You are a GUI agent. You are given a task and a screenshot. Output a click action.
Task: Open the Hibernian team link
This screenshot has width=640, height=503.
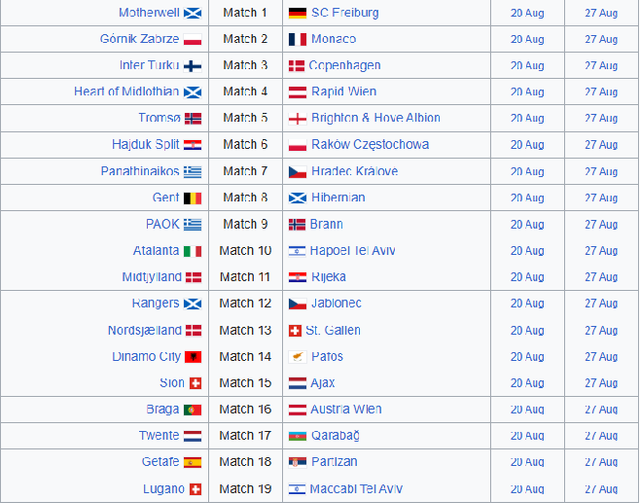338,198
